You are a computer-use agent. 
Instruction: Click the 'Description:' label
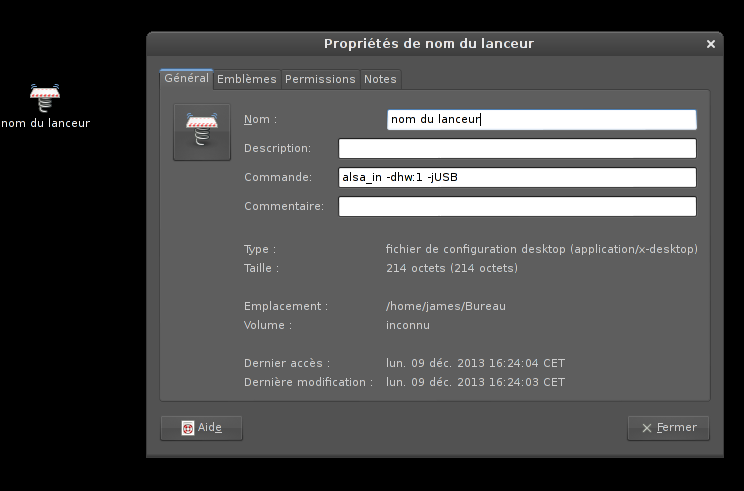pos(278,148)
